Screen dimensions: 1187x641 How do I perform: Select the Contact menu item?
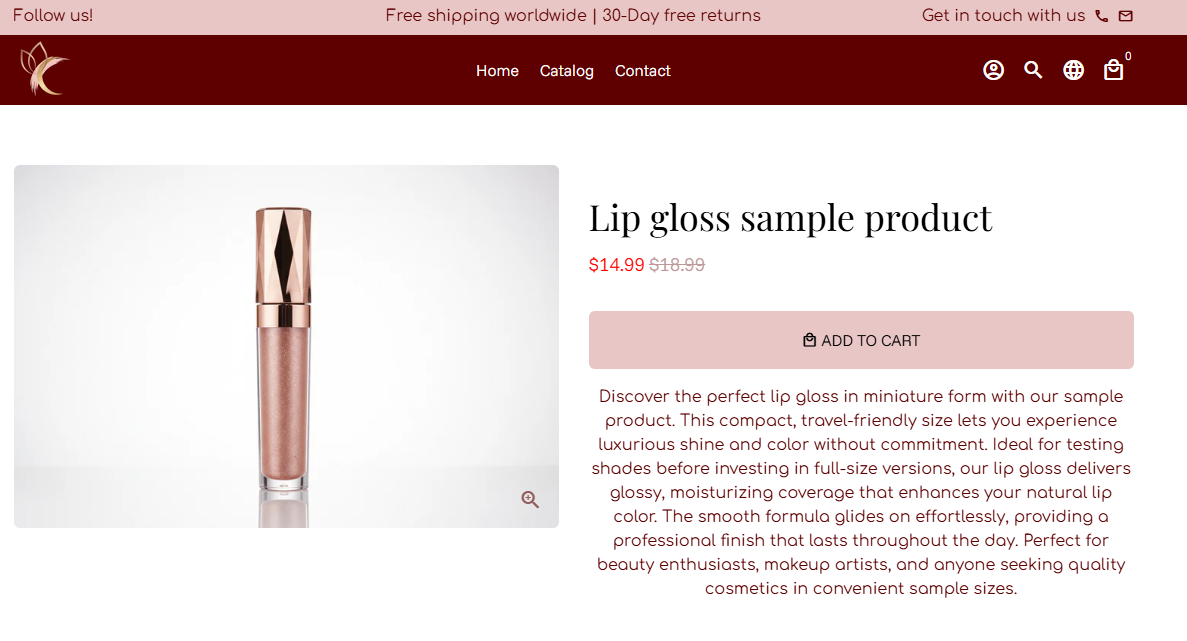point(642,71)
